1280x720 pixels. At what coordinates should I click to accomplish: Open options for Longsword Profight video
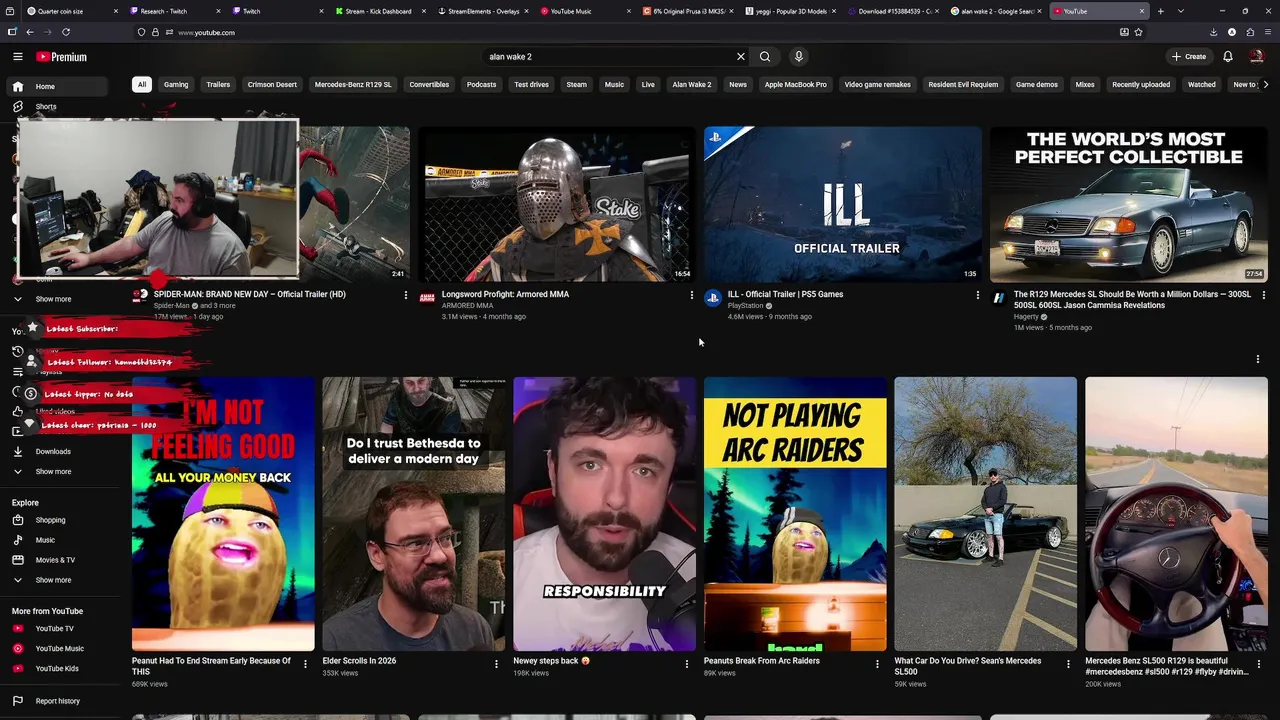pos(691,295)
